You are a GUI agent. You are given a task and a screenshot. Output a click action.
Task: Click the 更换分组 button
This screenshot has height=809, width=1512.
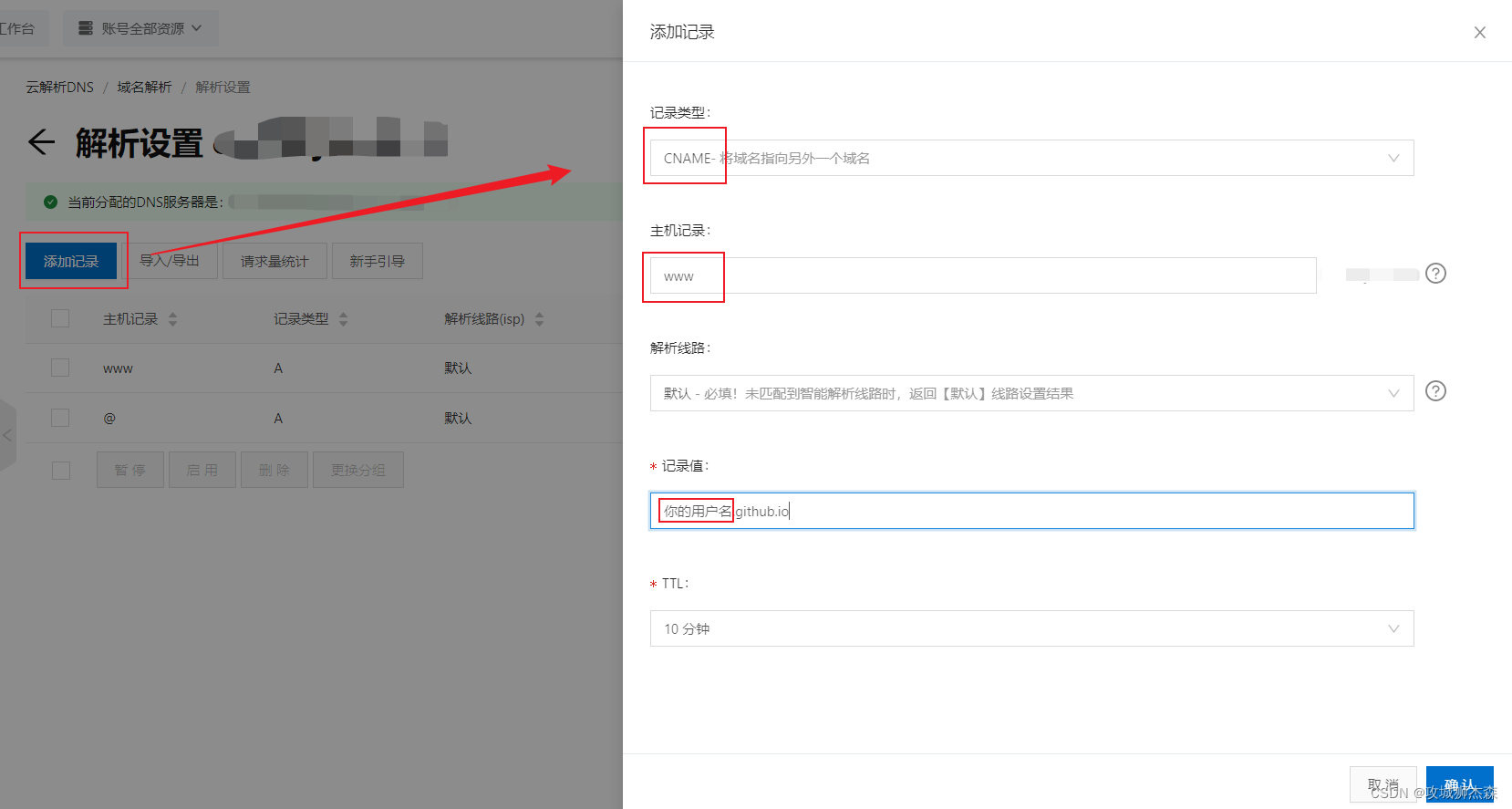(x=358, y=470)
